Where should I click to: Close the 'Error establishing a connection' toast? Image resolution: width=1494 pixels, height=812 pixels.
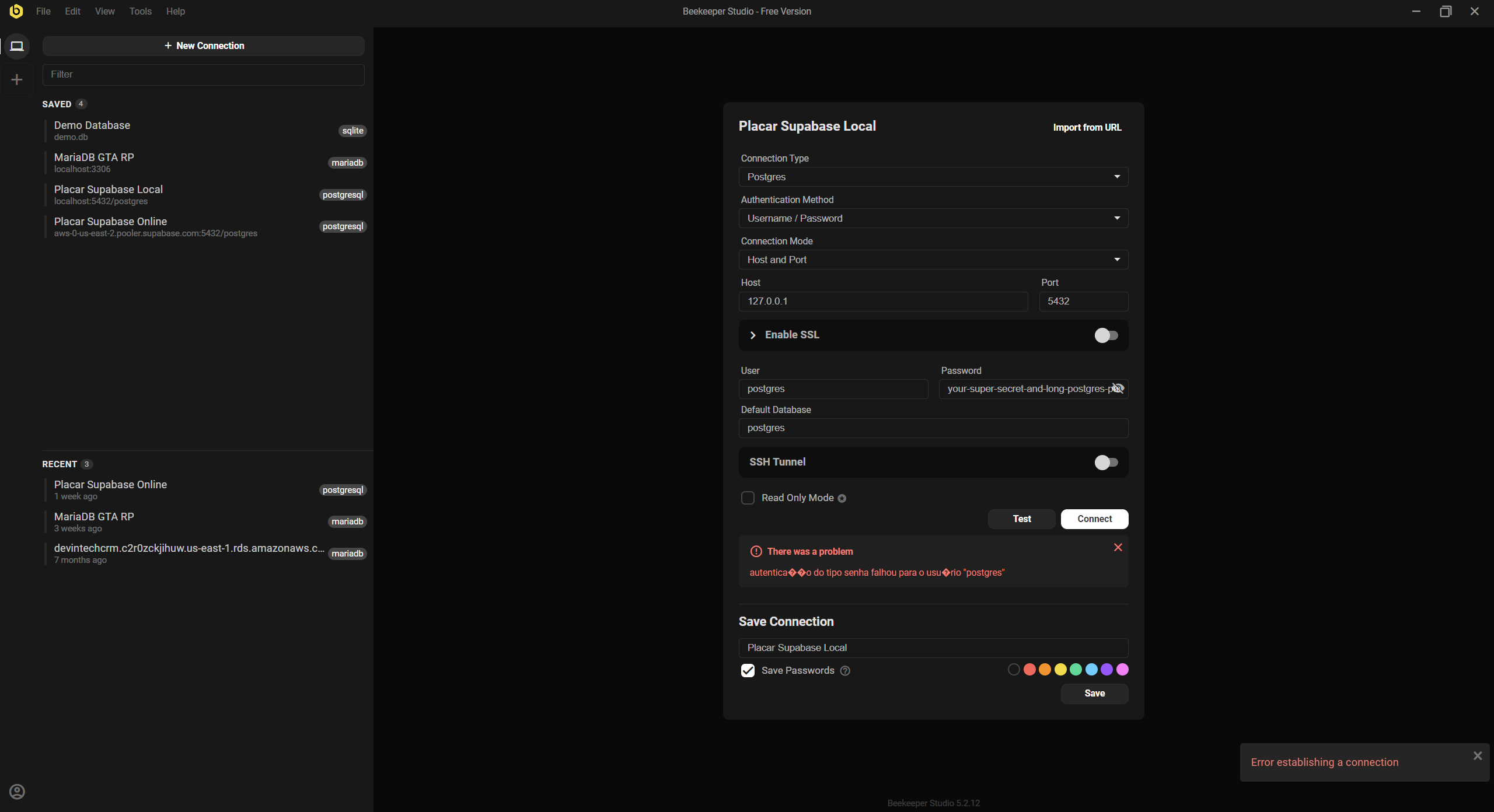[1477, 756]
